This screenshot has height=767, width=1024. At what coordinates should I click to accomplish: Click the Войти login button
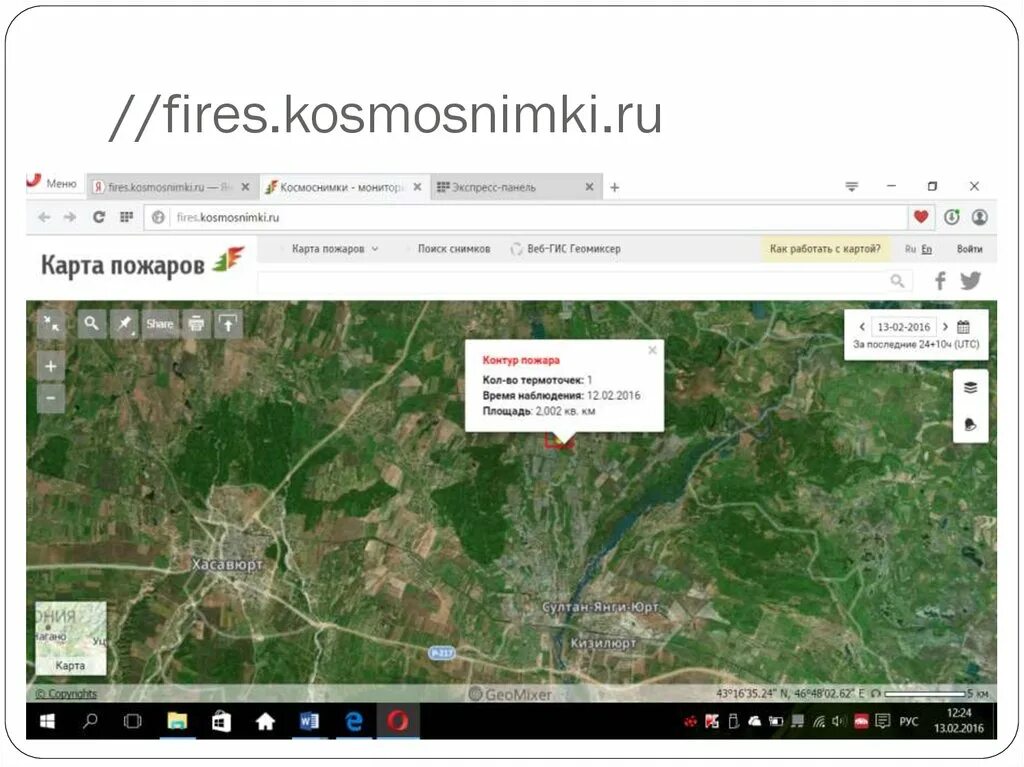click(x=969, y=249)
